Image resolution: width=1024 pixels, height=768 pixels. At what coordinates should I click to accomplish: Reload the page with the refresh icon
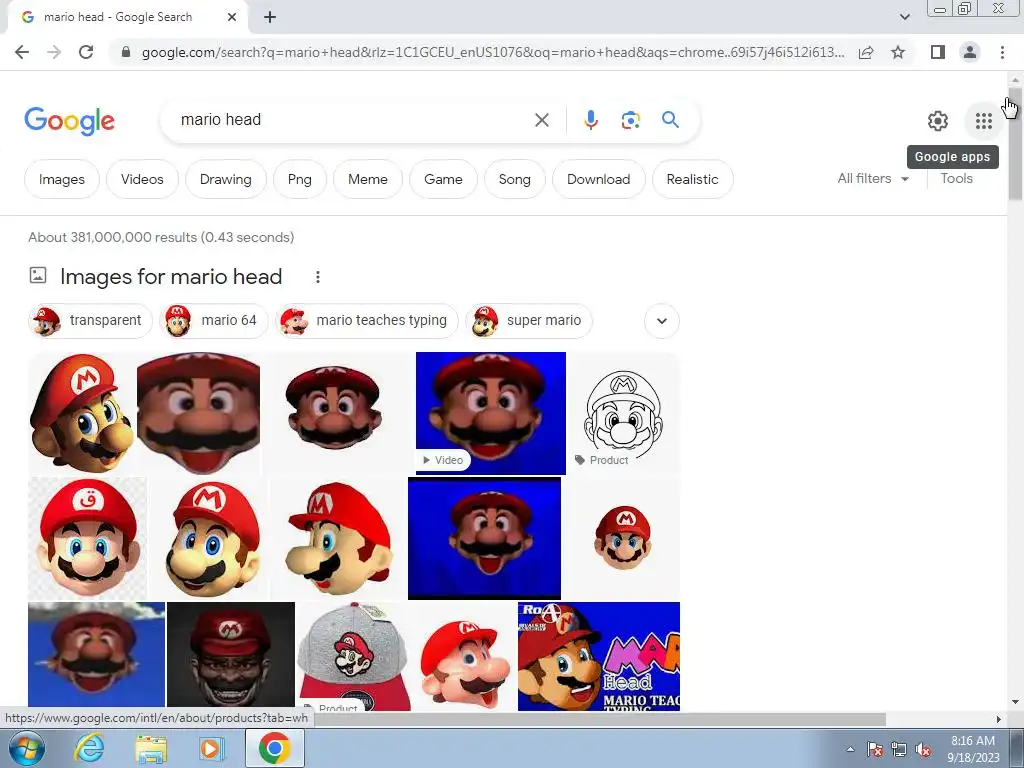(86, 52)
